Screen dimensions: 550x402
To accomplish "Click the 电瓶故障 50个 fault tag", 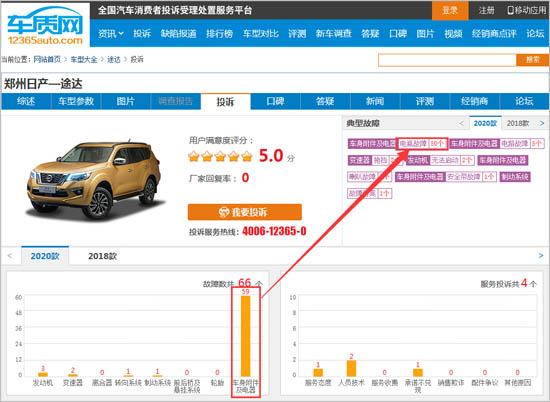I will click(422, 143).
